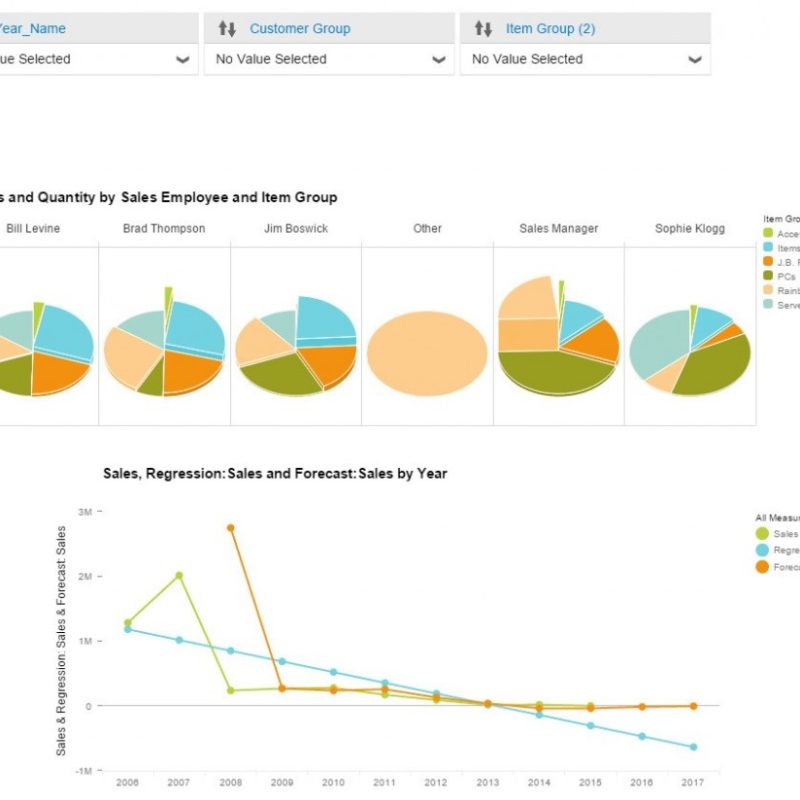Image resolution: width=800 pixels, height=800 pixels.
Task: Click the sort arrows icon beside Item Group (2)
Action: (x=483, y=29)
